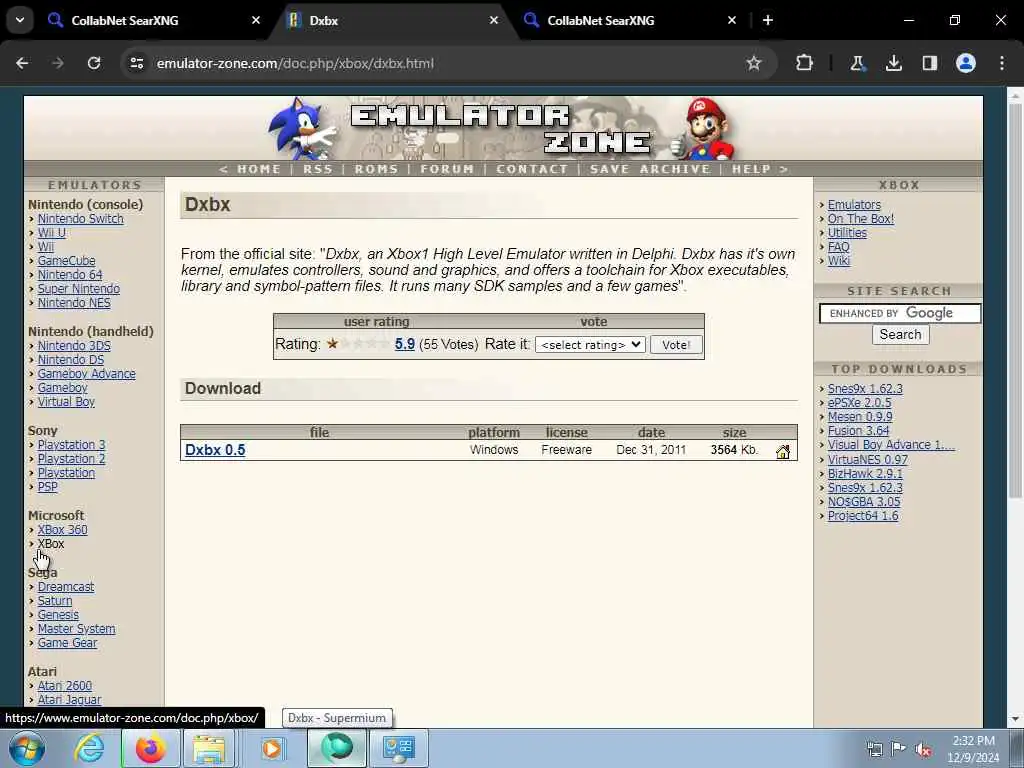
Task: Click the page vertical scrollbar thumb
Action: [x=1014, y=300]
